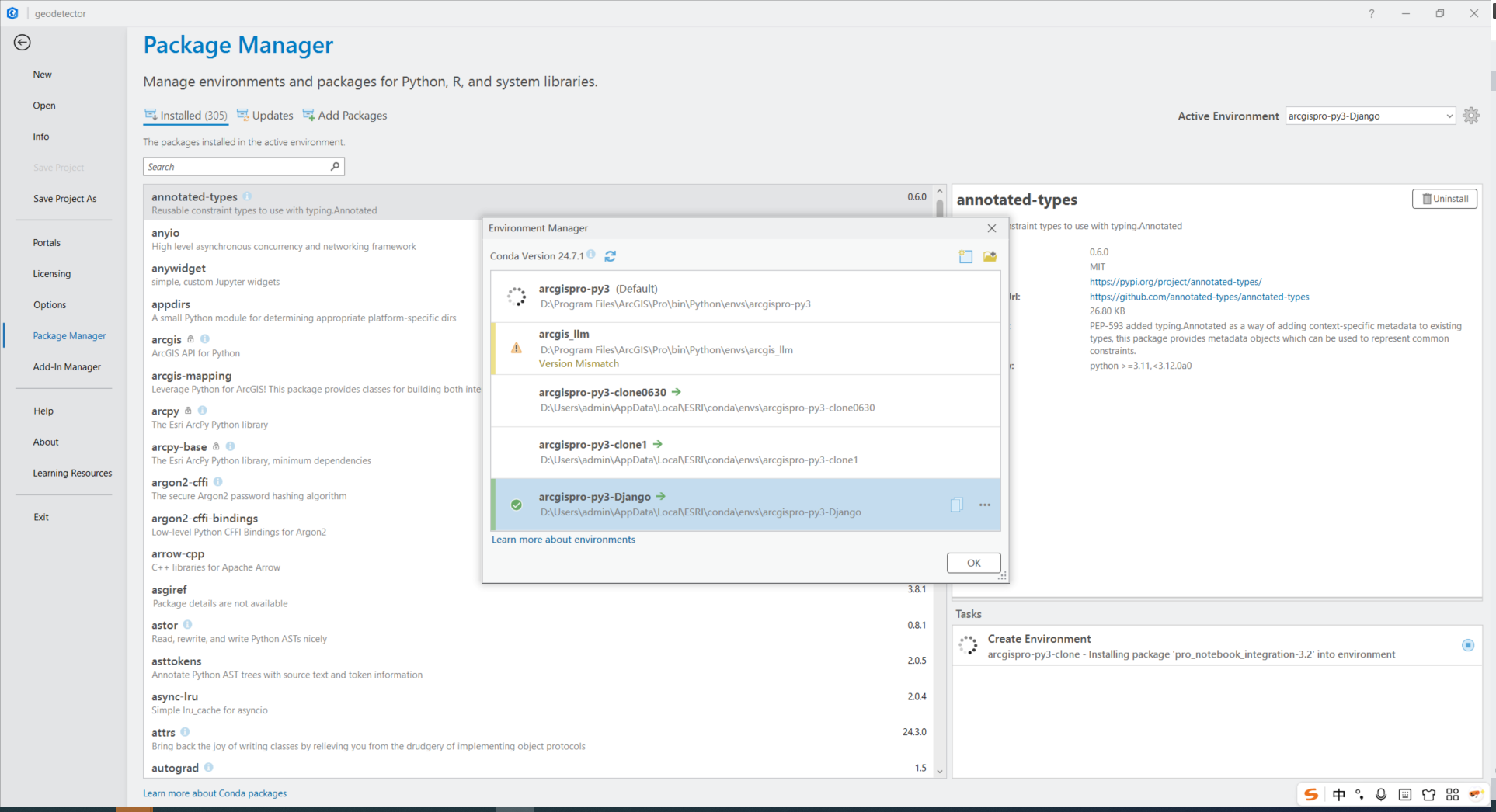Open the Licensing page
1496x812 pixels.
click(x=52, y=274)
